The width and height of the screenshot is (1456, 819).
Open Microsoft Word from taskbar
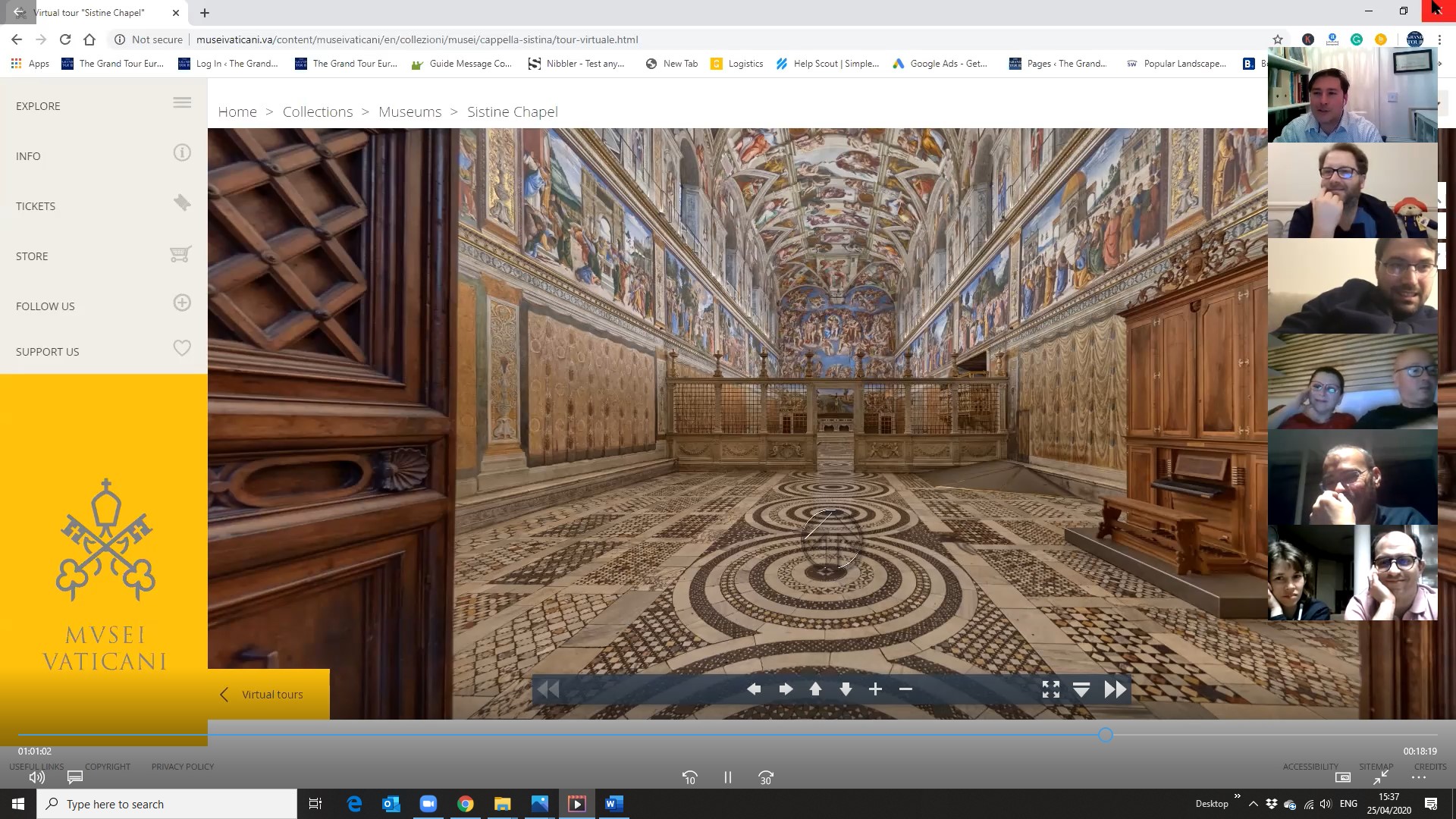(x=614, y=804)
